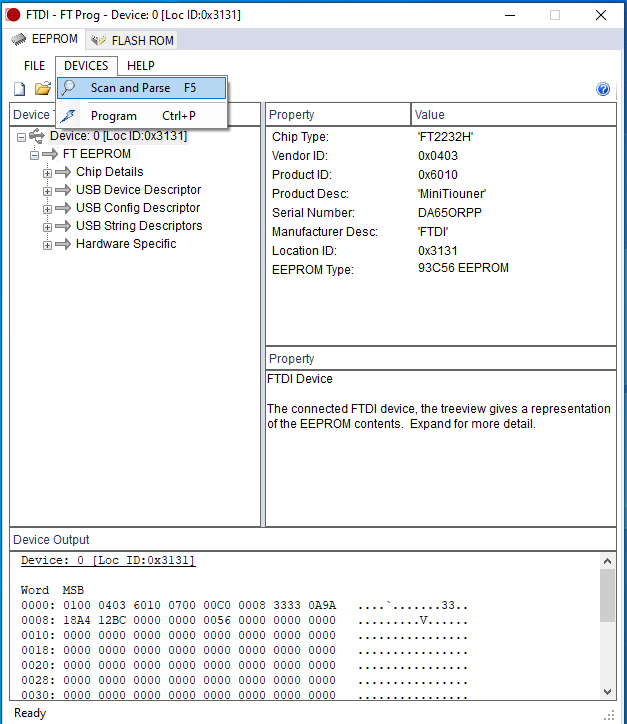The width and height of the screenshot is (627, 724).
Task: Click the Manufacturer Desc value 'FTDI'
Action: click(x=433, y=231)
